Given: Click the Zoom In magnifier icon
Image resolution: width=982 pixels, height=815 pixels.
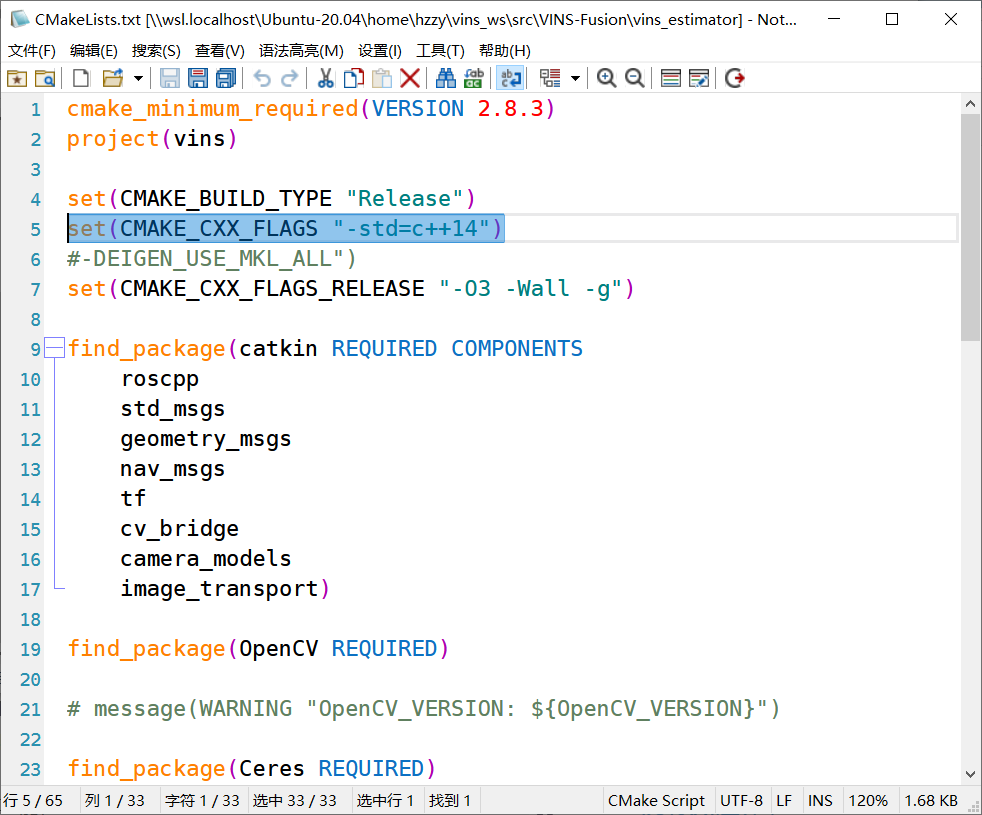Looking at the screenshot, I should [606, 78].
